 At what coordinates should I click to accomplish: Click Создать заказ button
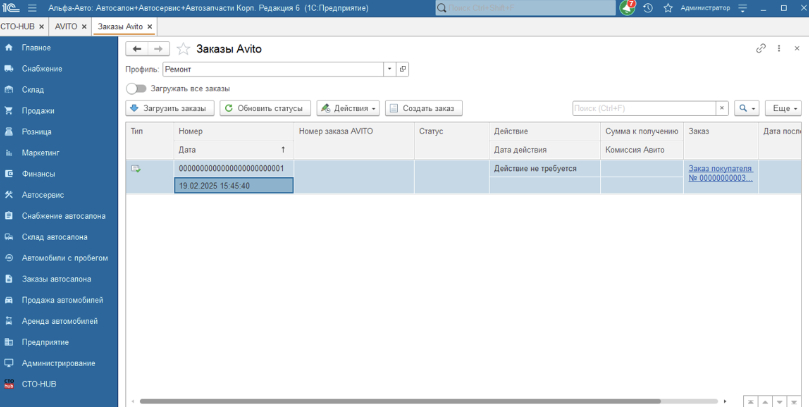(x=424, y=108)
